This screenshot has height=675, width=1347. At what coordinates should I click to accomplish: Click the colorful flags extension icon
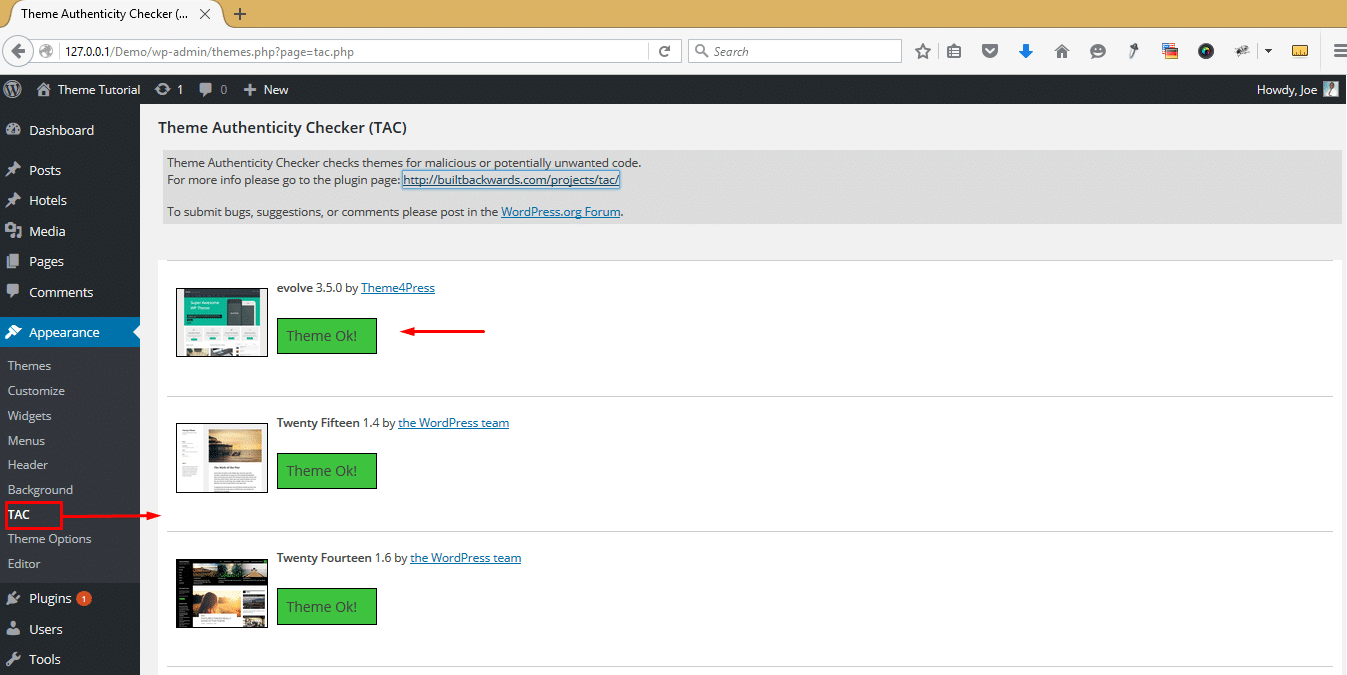[x=1170, y=51]
